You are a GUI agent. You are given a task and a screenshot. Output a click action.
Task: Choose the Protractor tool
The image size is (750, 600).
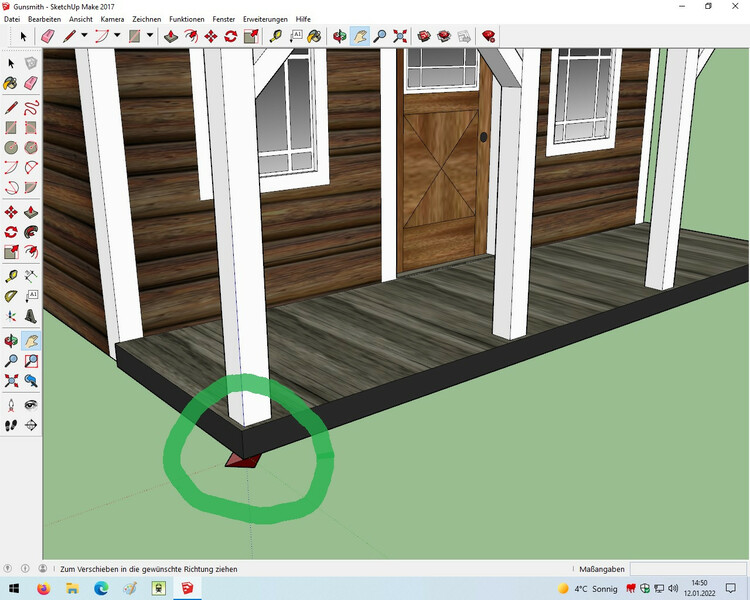11,296
